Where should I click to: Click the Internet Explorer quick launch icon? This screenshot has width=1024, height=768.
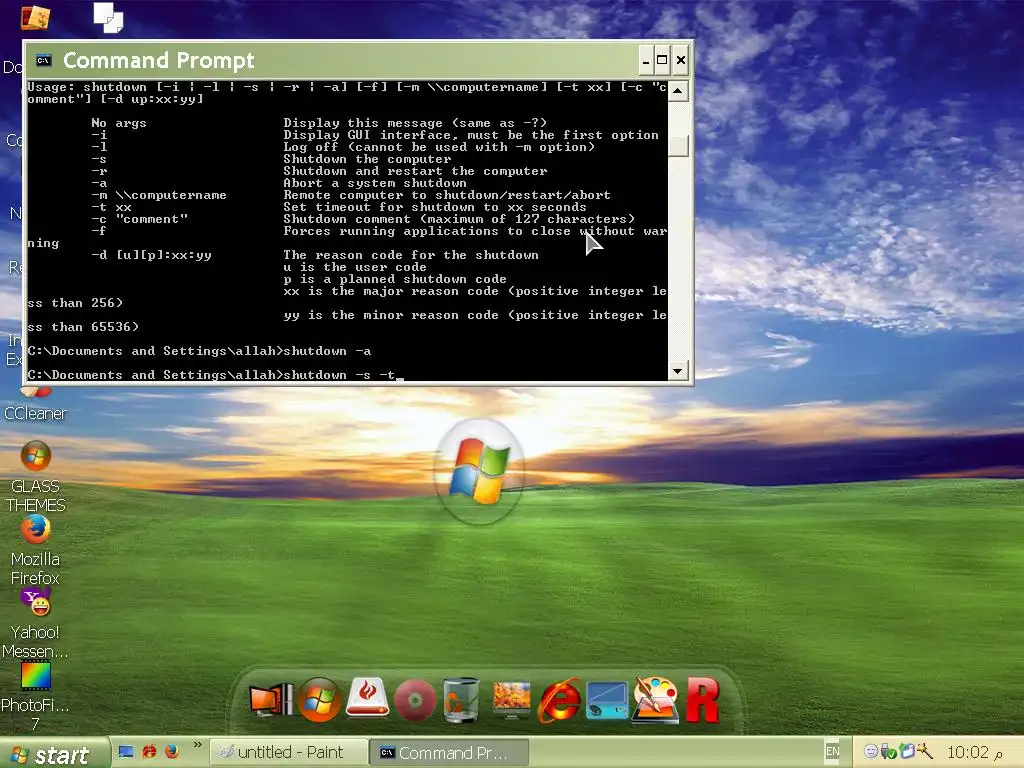(x=149, y=752)
